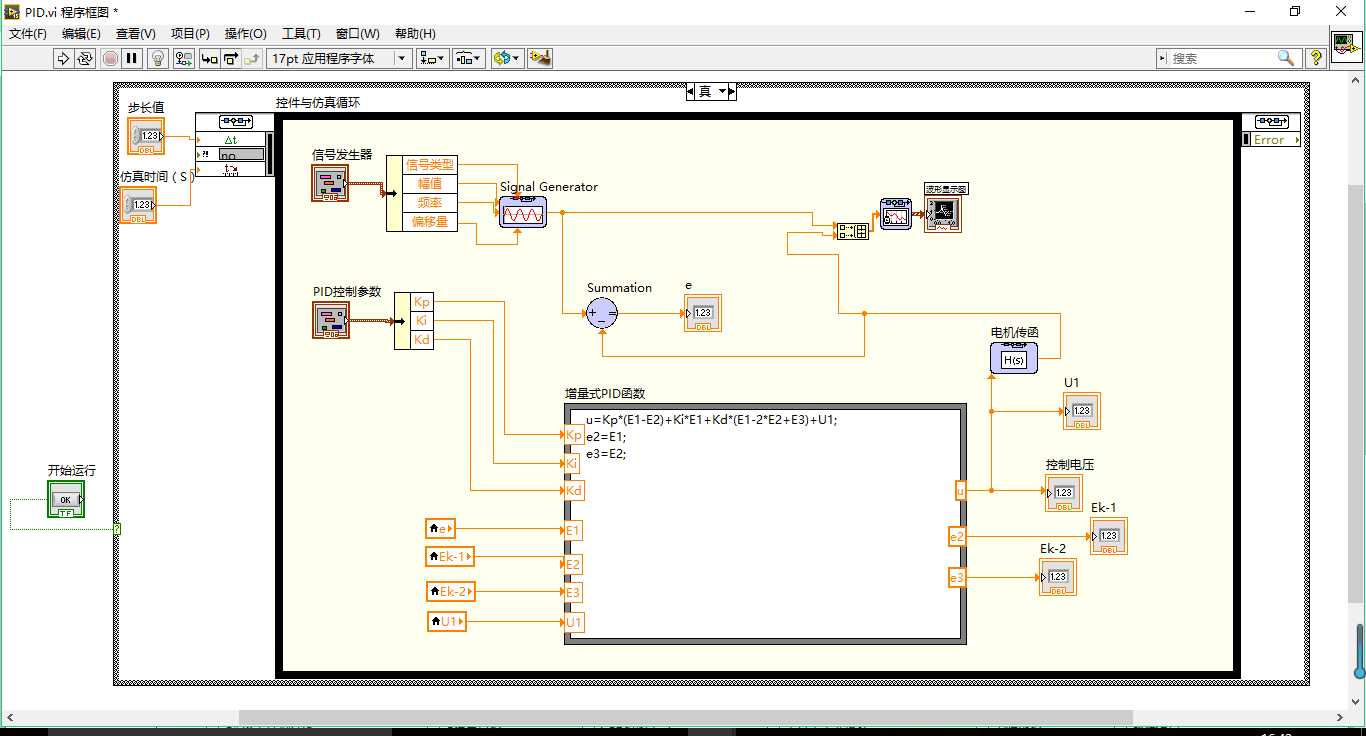Toggle Retain Wire Values button
The image size is (1366, 736).
pos(184,58)
